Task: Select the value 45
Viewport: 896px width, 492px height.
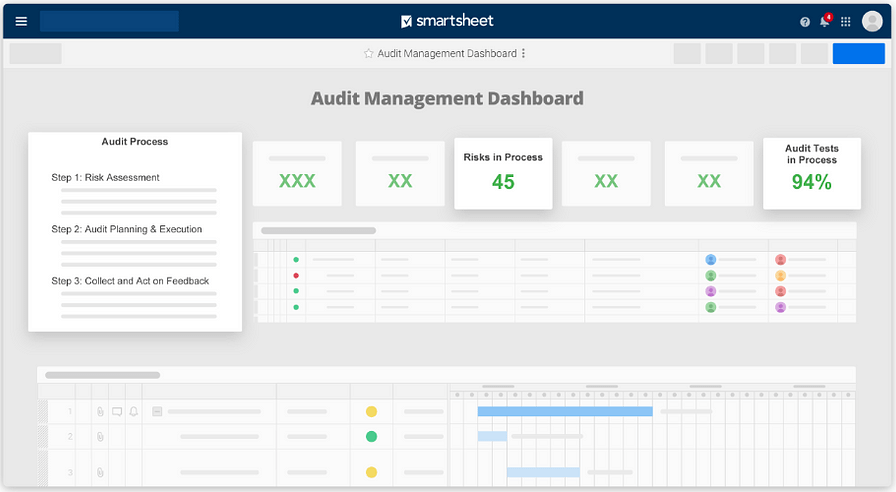Action: (503, 182)
